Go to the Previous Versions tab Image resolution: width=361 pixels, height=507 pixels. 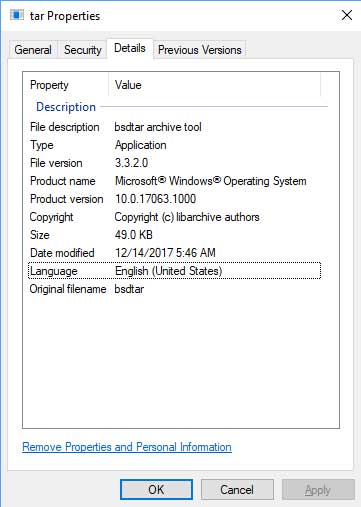point(199,50)
